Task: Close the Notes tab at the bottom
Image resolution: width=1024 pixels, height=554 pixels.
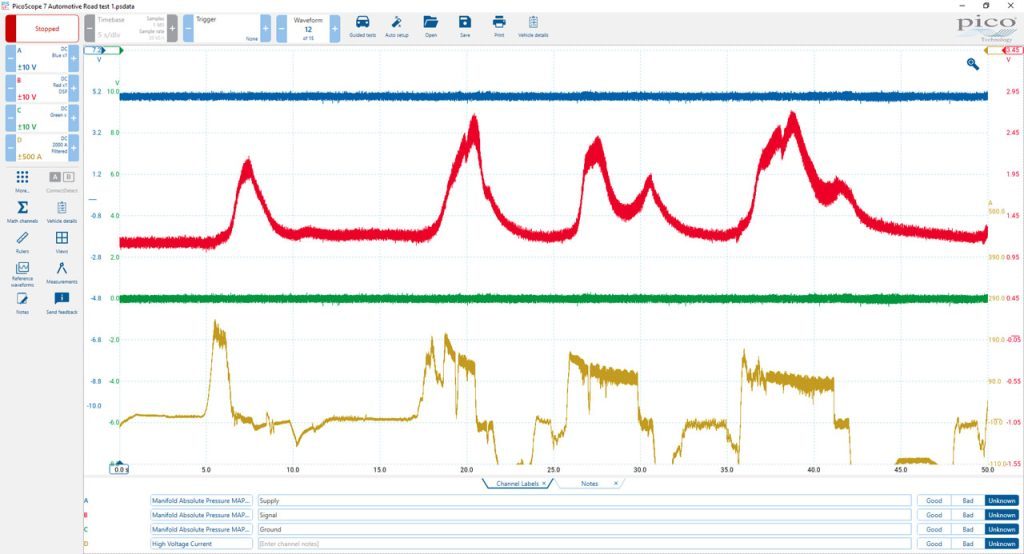Action: coord(615,484)
